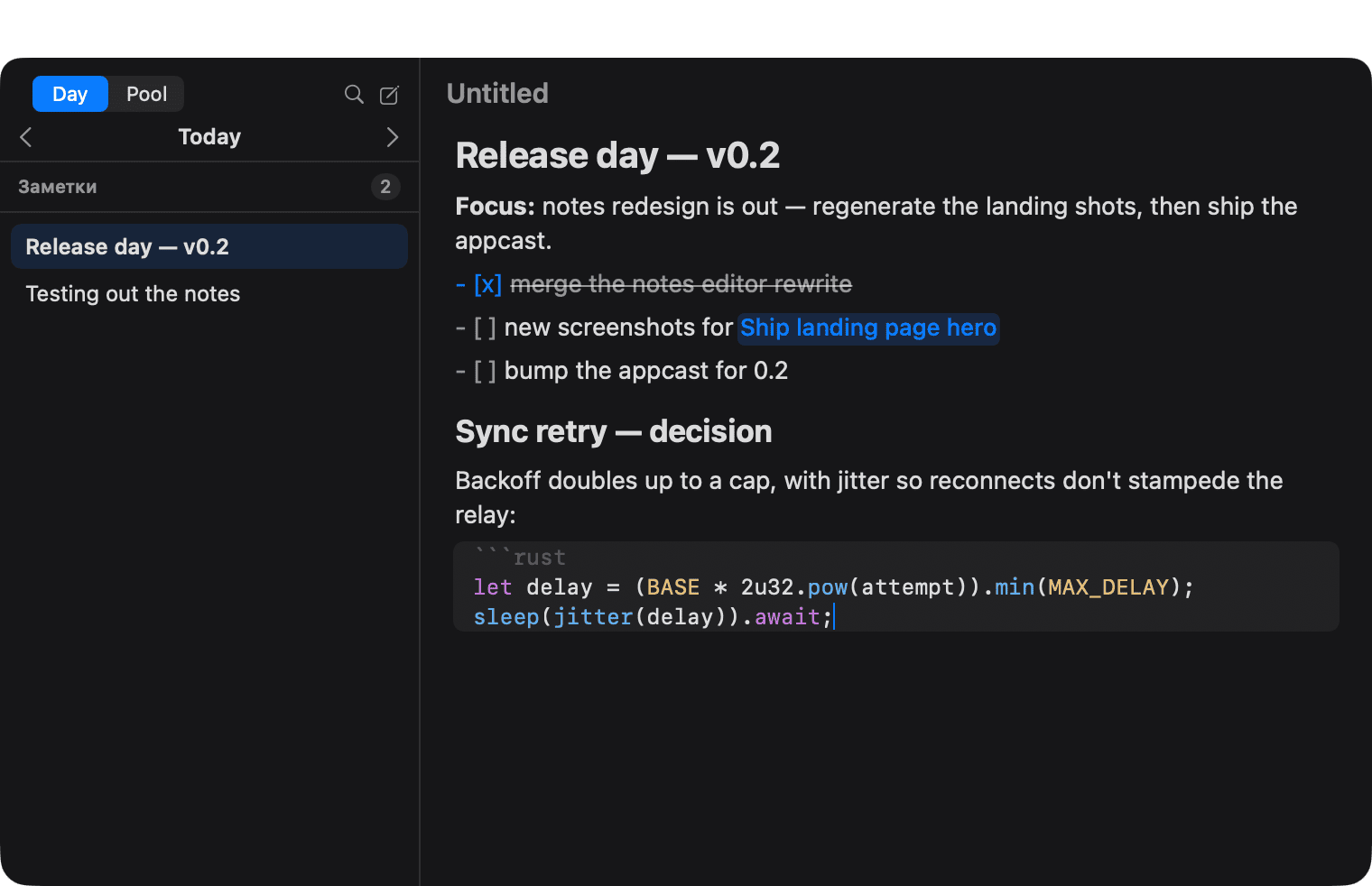Viewport: 1372px width, 886px height.
Task: Open the search magnifier in sidebar
Action: (354, 95)
